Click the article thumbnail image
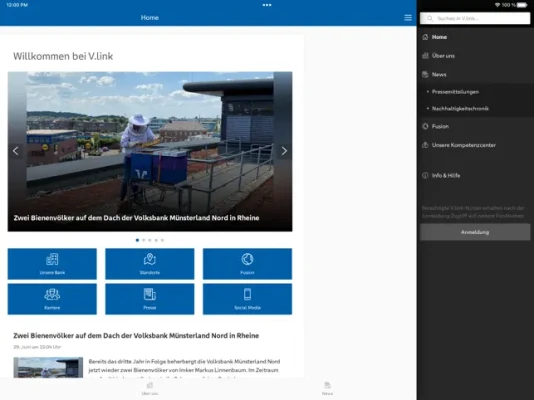Image resolution: width=534 pixels, height=400 pixels. (48, 367)
